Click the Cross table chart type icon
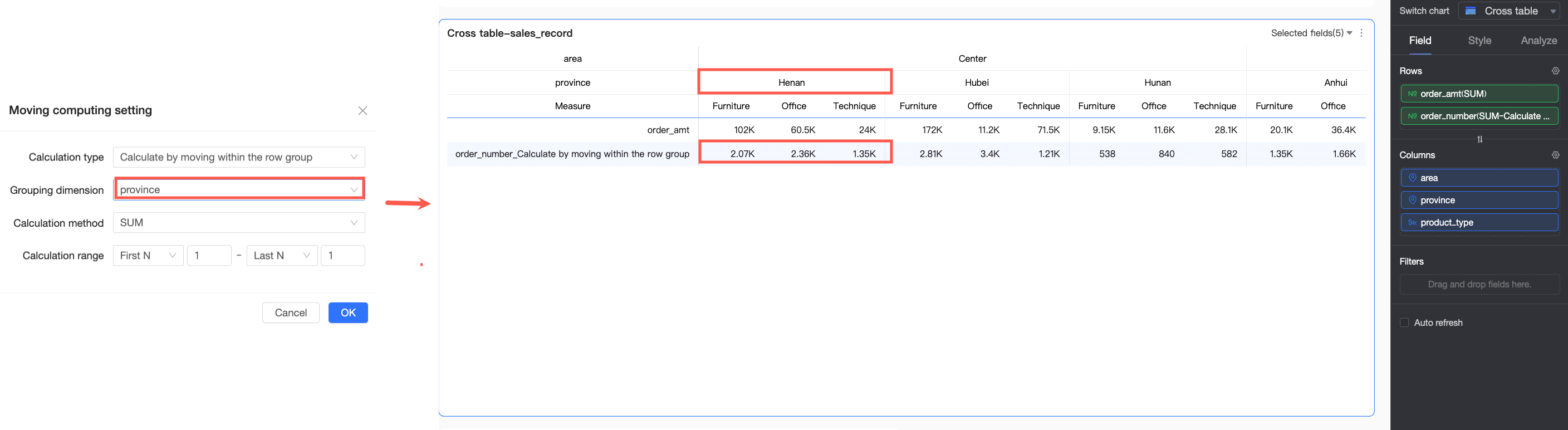1568x430 pixels. [x=1471, y=11]
